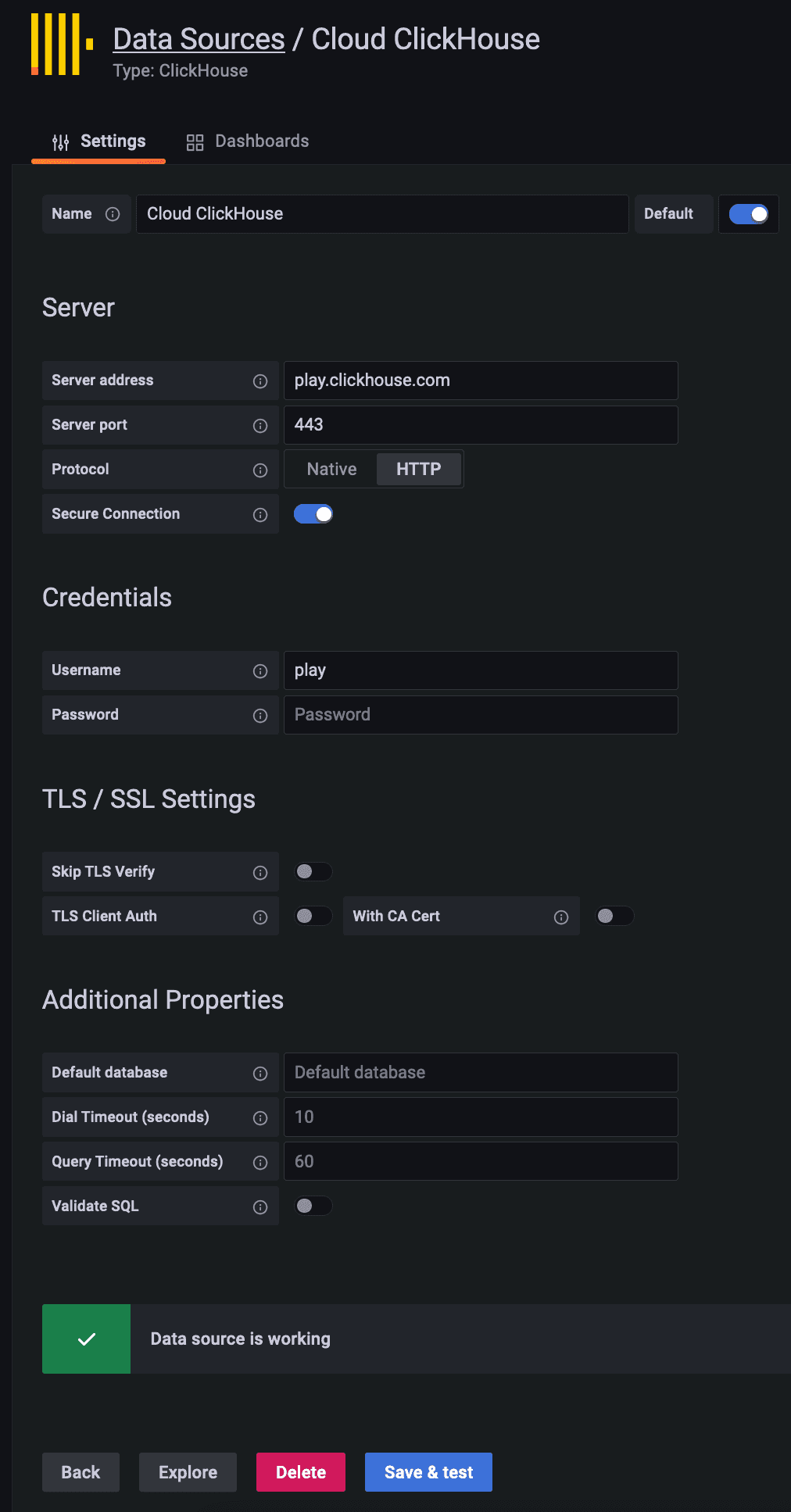
Task: Follow the Data Sources breadcrumb link
Action: (x=199, y=39)
